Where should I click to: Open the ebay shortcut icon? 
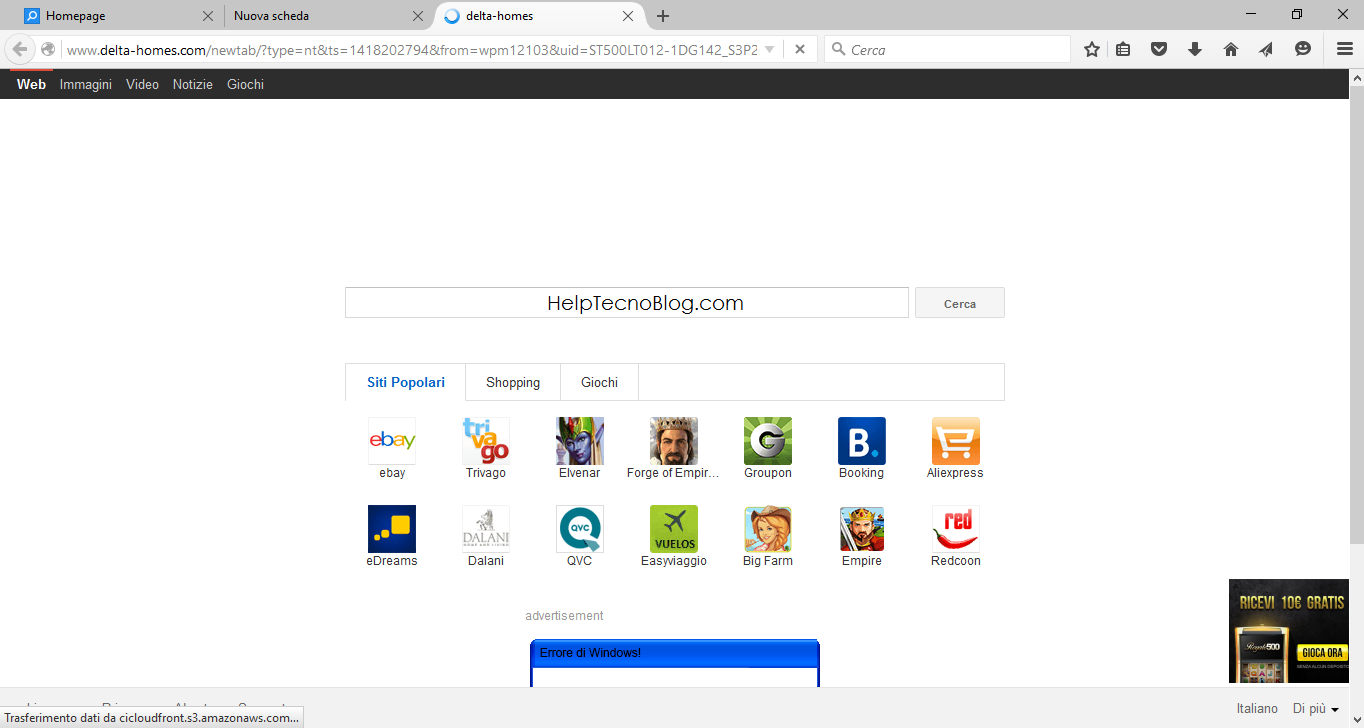[x=392, y=441]
